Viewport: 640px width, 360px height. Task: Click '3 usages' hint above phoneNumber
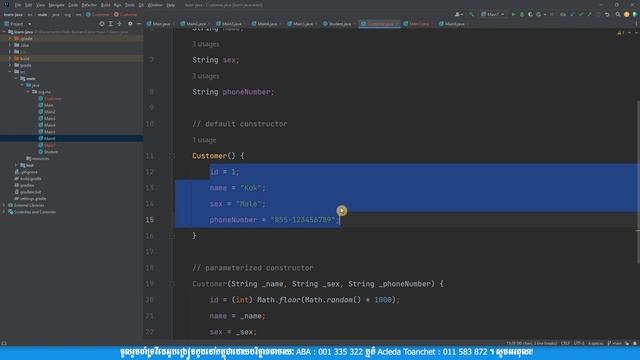pos(206,76)
